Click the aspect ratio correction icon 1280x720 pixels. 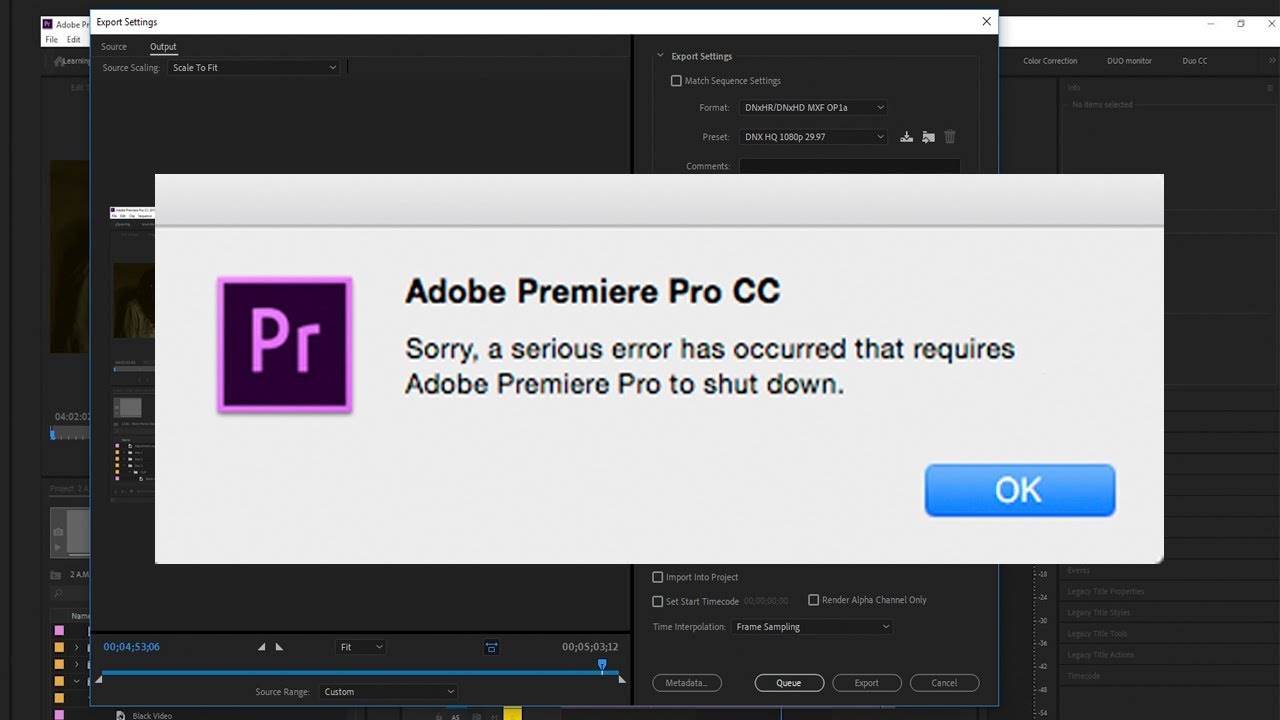pos(491,647)
